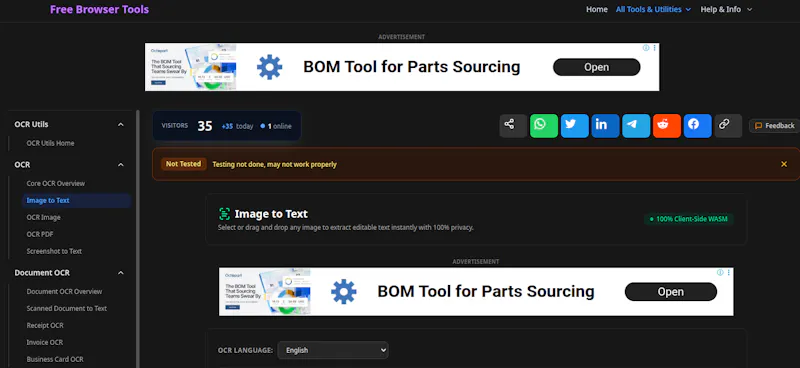Open Receipt OCR in sidebar
Viewport: 800px width, 368px height.
pos(45,325)
